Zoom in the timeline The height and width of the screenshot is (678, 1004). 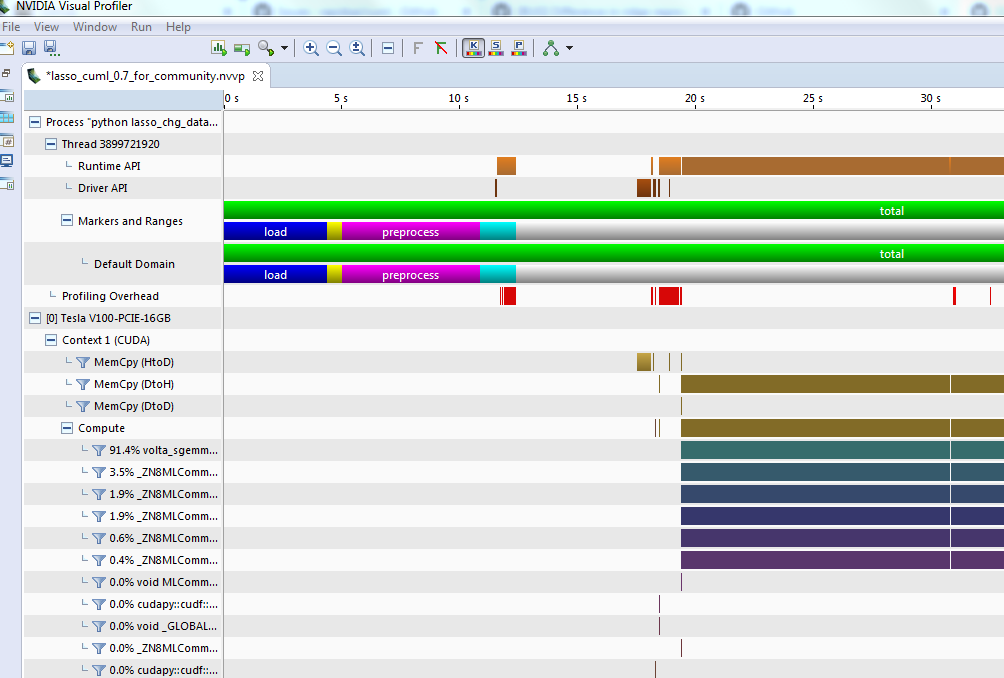311,48
